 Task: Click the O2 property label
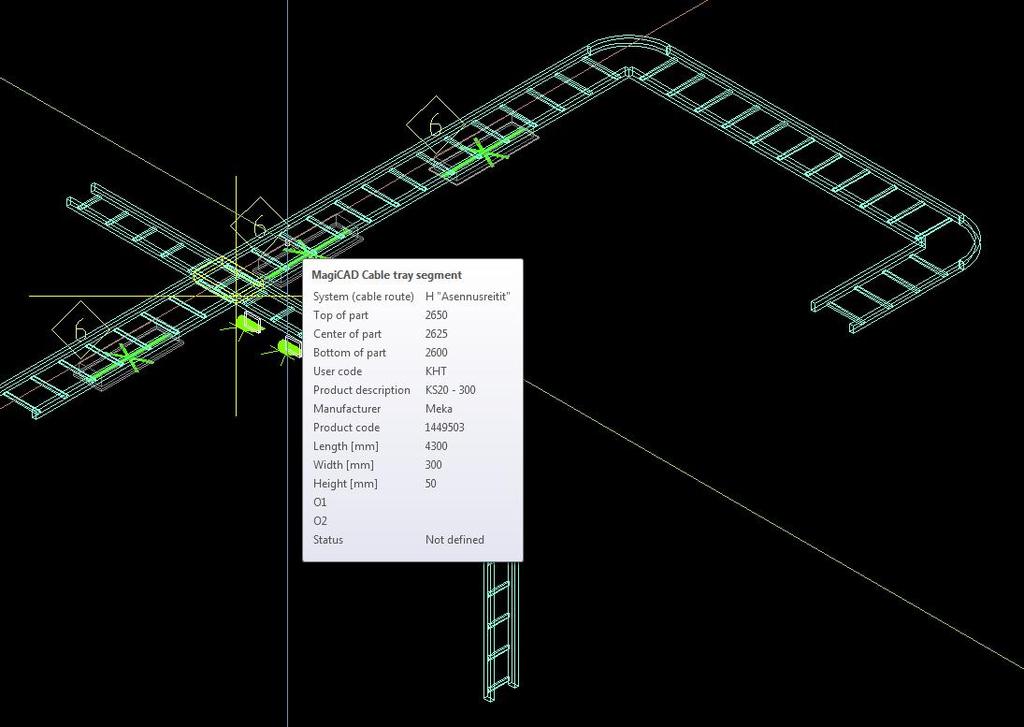pyautogui.click(x=320, y=521)
